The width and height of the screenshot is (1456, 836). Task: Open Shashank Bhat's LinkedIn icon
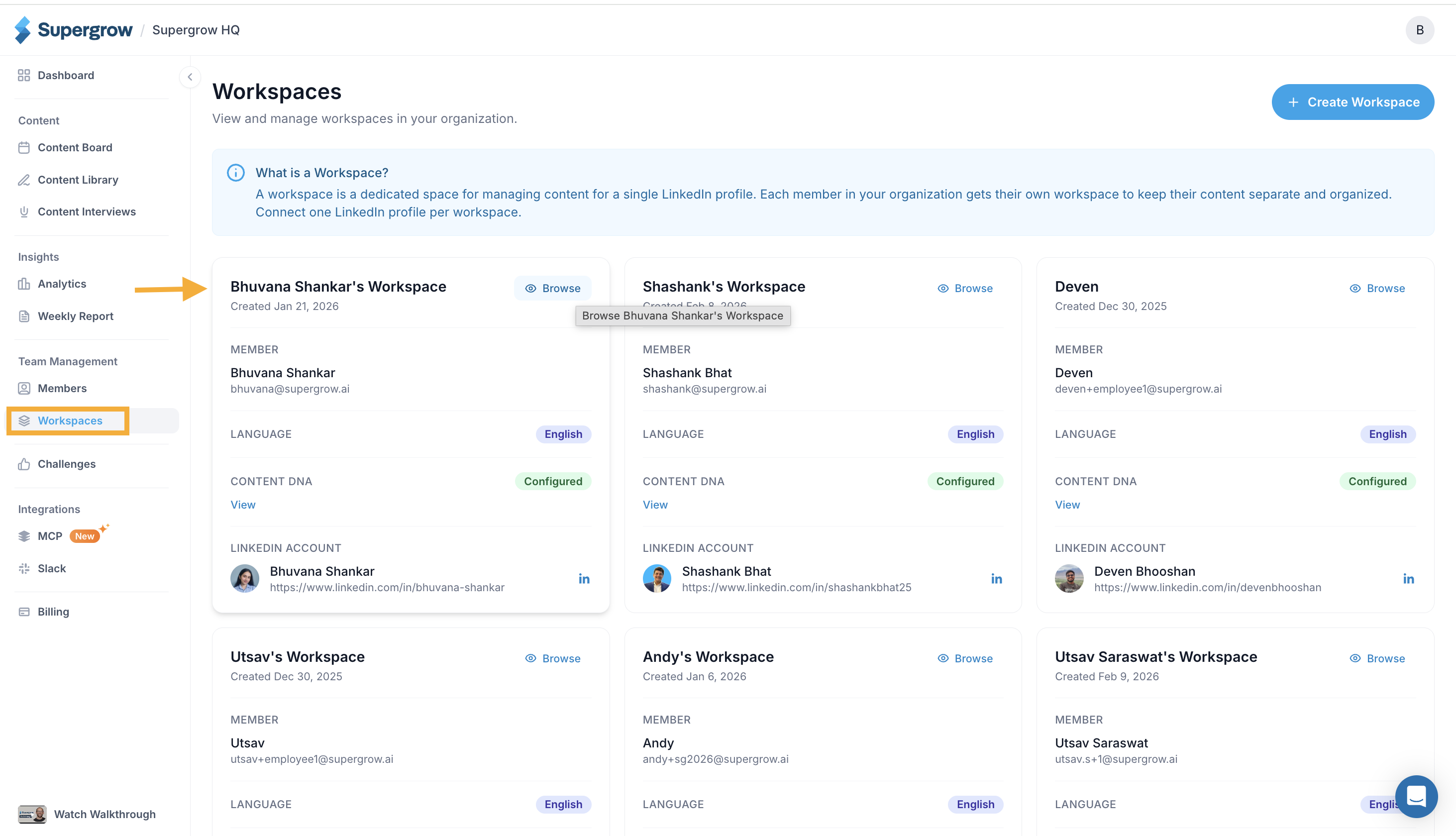[996, 579]
